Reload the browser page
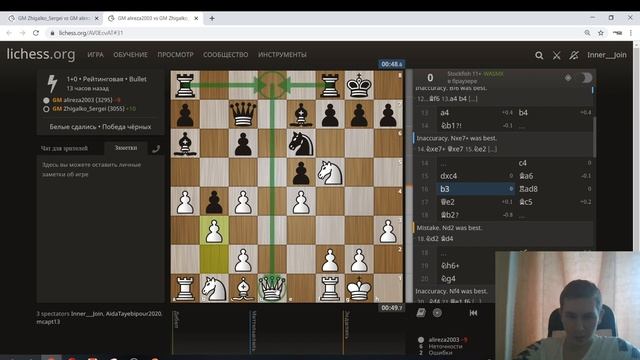The width and height of the screenshot is (640, 360). coord(36,33)
